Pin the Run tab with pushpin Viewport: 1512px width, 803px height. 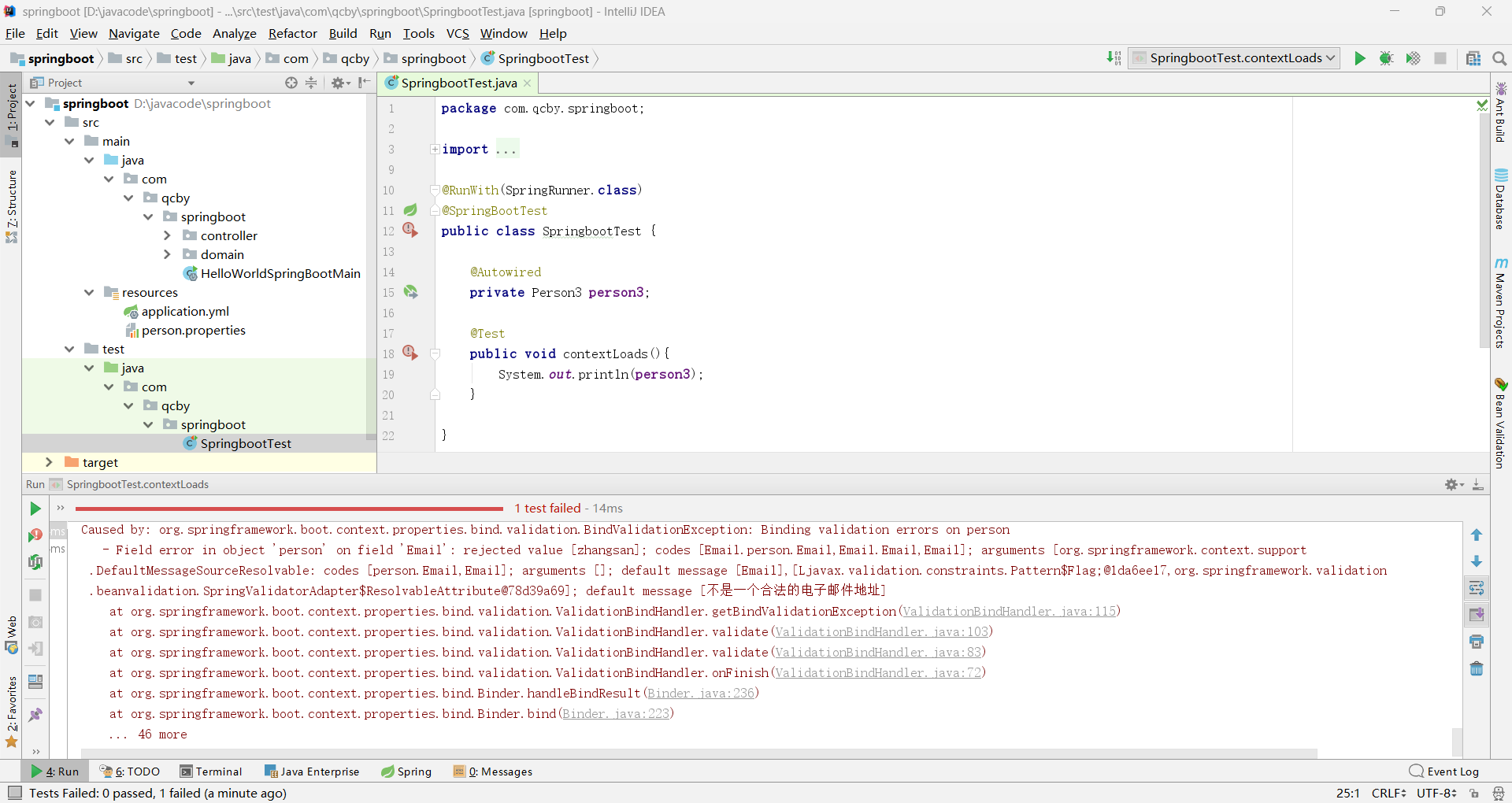tap(35, 715)
